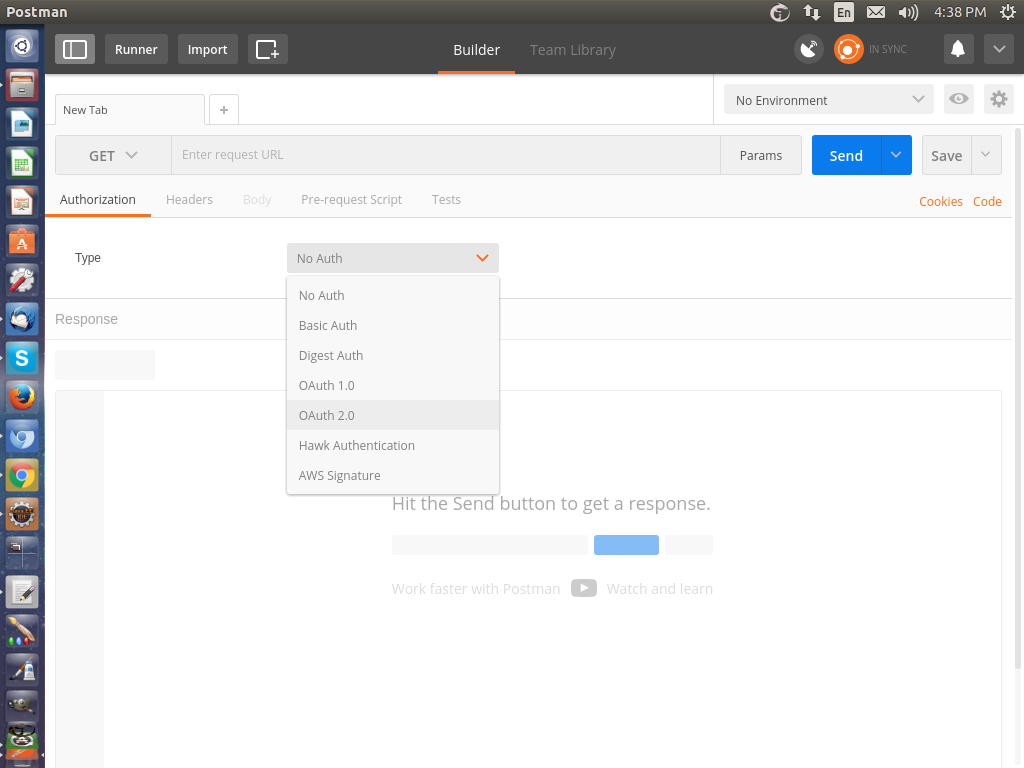
Task: Choose OAuth 2.0 from the list
Action: (x=392, y=415)
